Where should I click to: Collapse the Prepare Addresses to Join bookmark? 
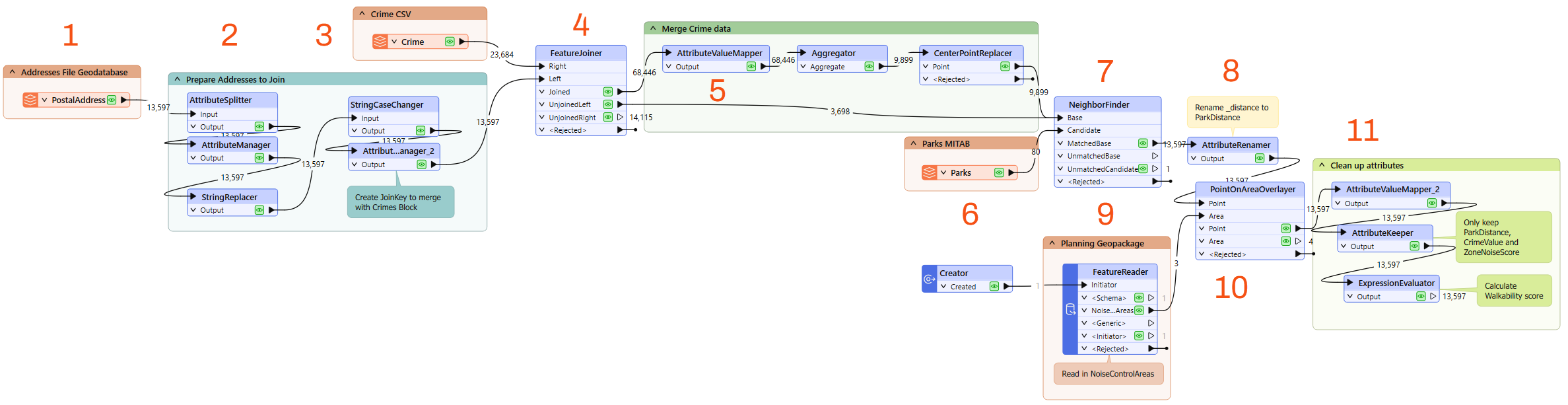[177, 79]
